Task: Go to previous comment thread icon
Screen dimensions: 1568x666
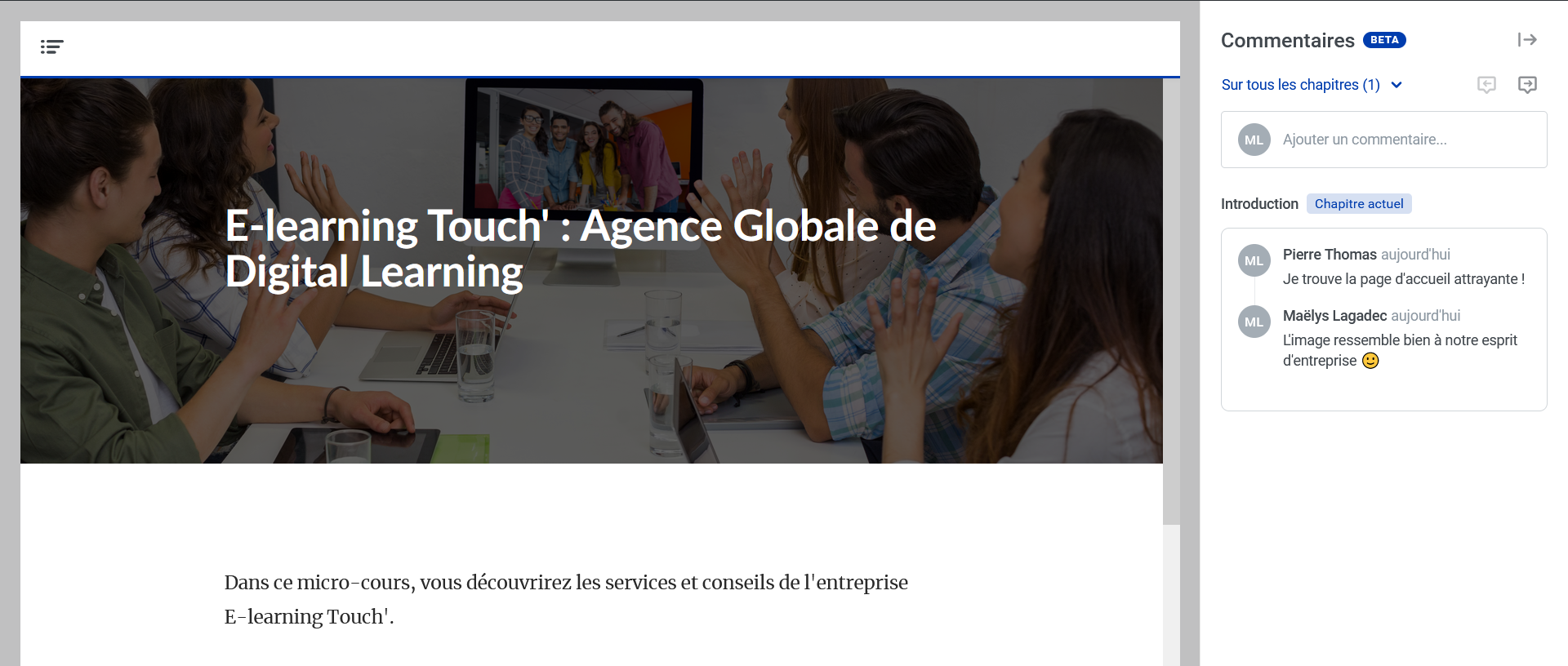Action: [1486, 85]
